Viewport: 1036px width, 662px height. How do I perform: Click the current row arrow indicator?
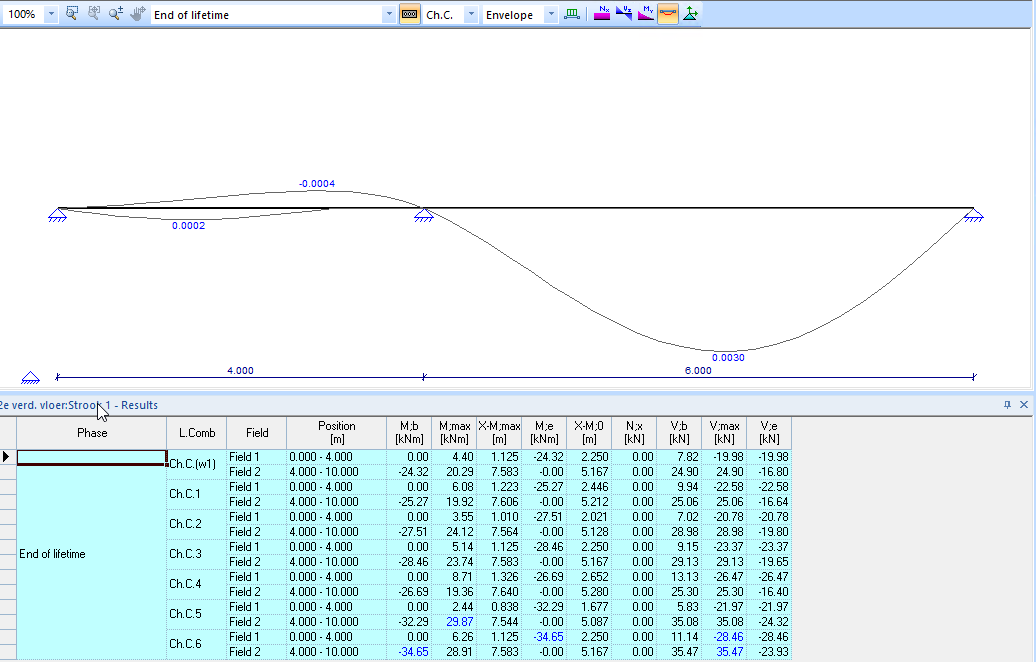point(7,457)
